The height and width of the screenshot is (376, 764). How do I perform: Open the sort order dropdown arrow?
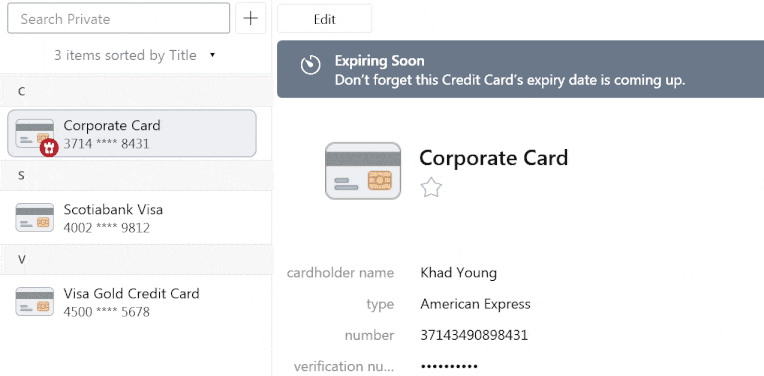pyautogui.click(x=212, y=55)
